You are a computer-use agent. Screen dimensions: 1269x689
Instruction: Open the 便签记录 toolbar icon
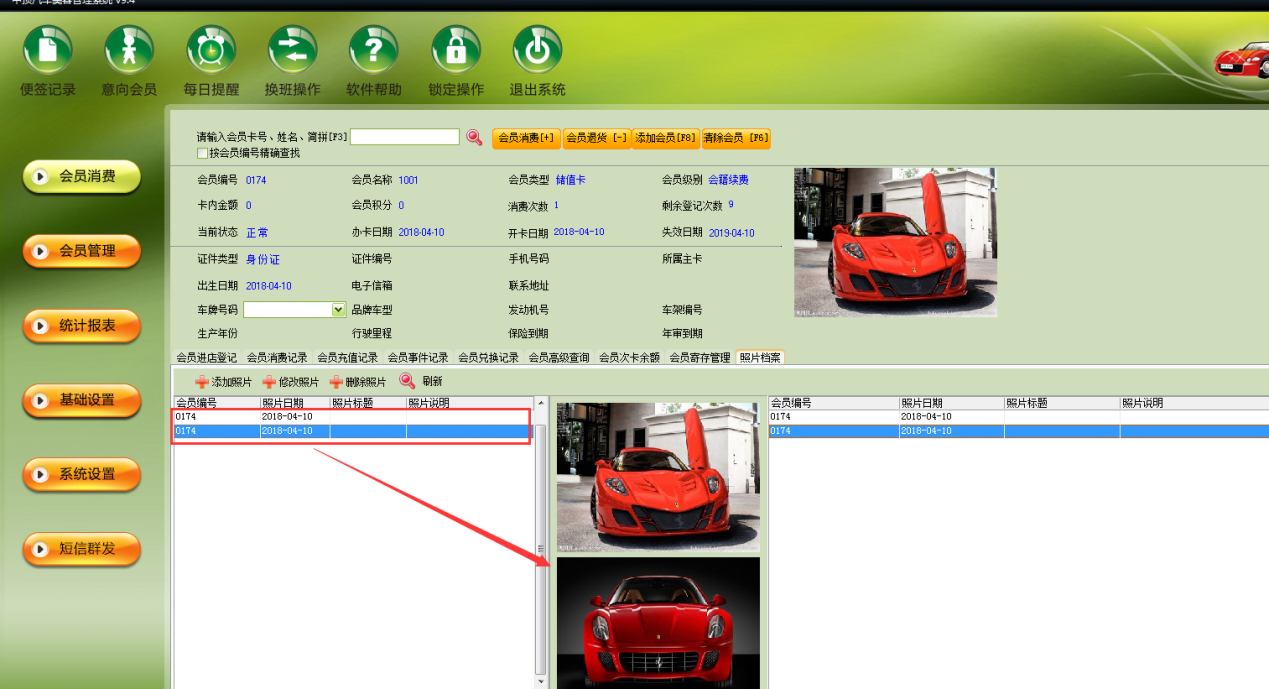pos(48,50)
